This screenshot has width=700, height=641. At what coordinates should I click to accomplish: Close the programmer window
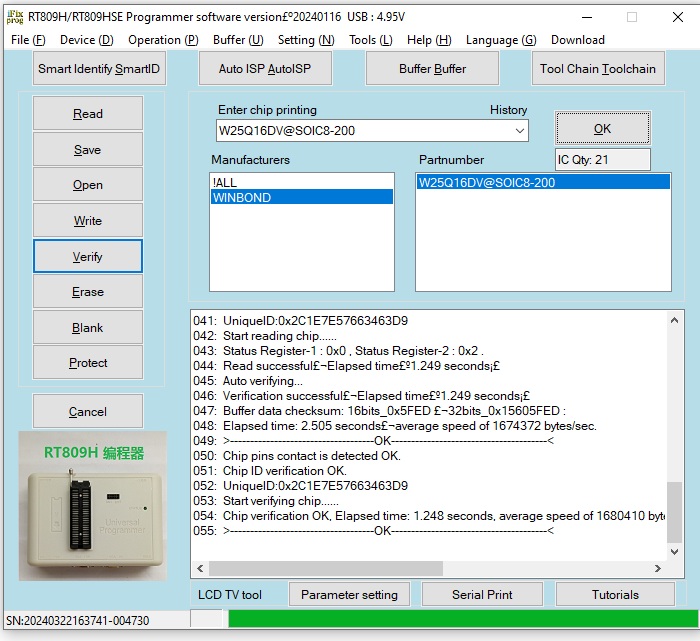click(678, 17)
